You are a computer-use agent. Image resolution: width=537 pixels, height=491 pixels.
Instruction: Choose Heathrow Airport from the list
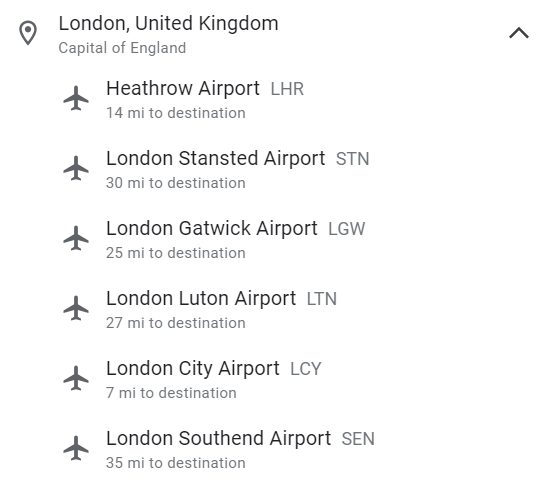click(268, 99)
